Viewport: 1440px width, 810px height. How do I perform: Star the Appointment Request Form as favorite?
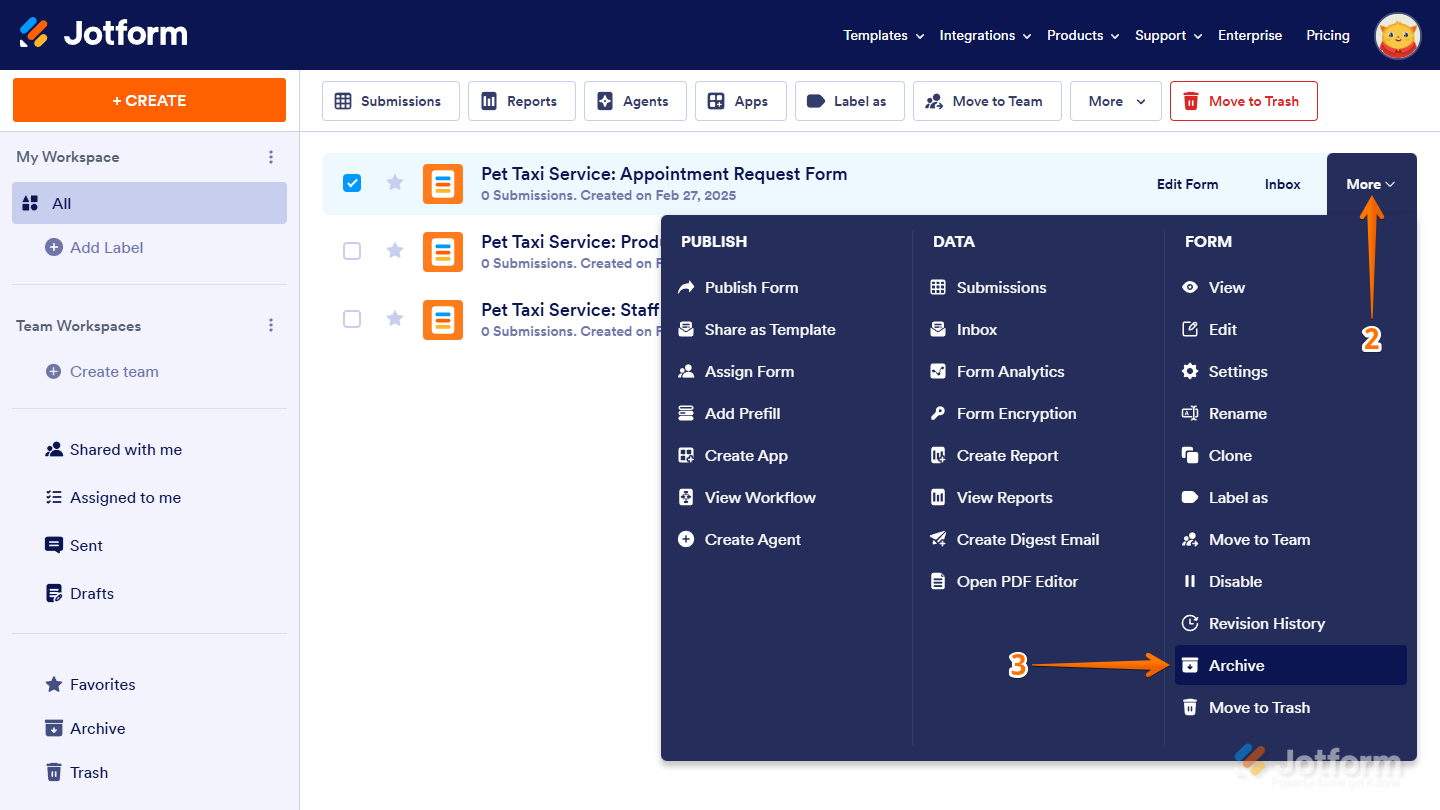pyautogui.click(x=395, y=183)
